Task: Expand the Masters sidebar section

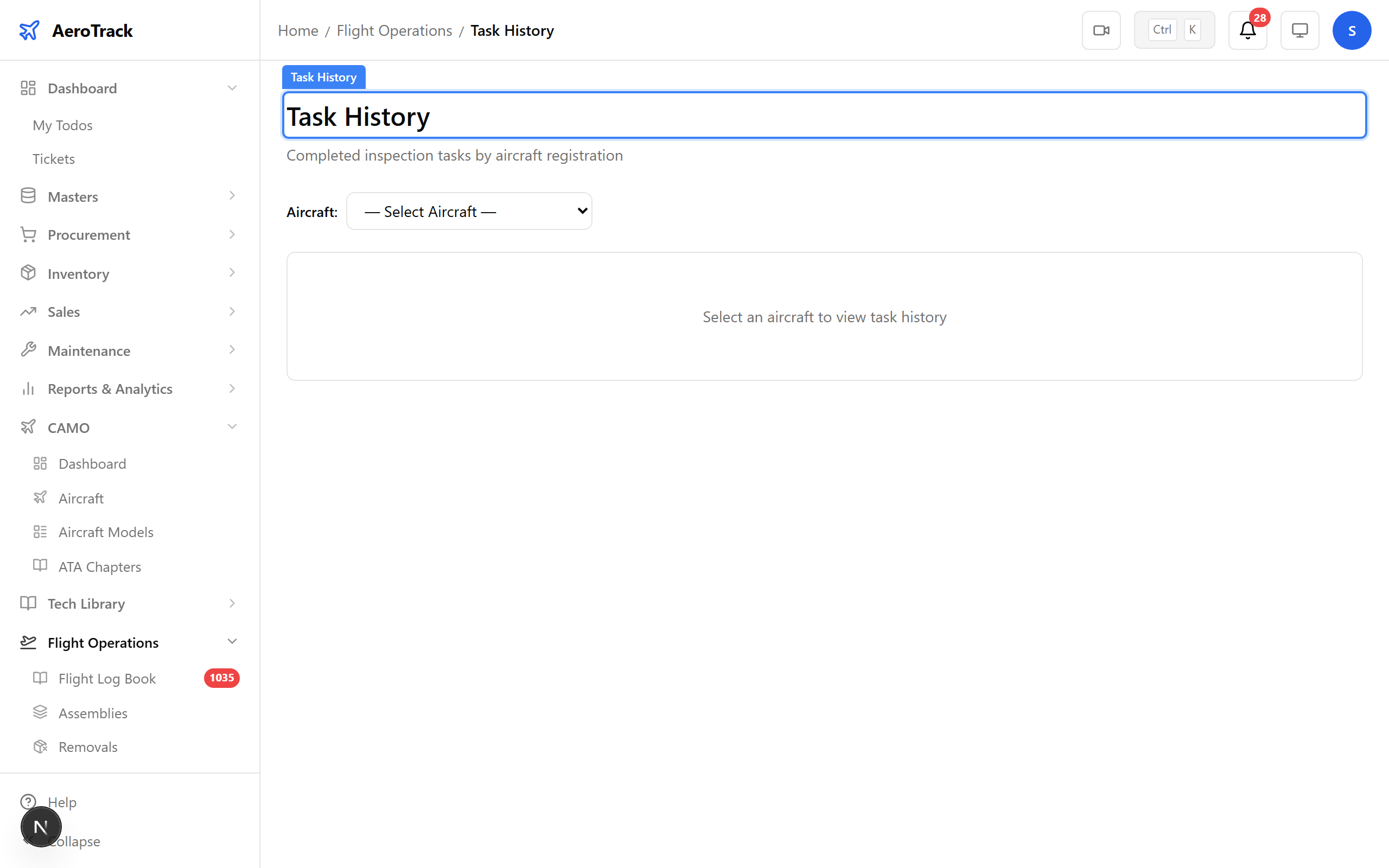Action: tap(232, 196)
